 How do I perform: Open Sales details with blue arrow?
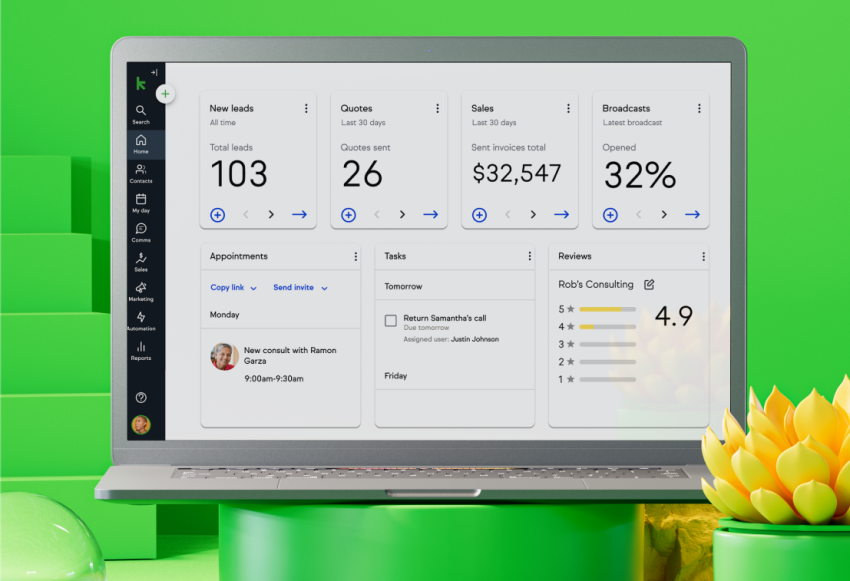[562, 215]
